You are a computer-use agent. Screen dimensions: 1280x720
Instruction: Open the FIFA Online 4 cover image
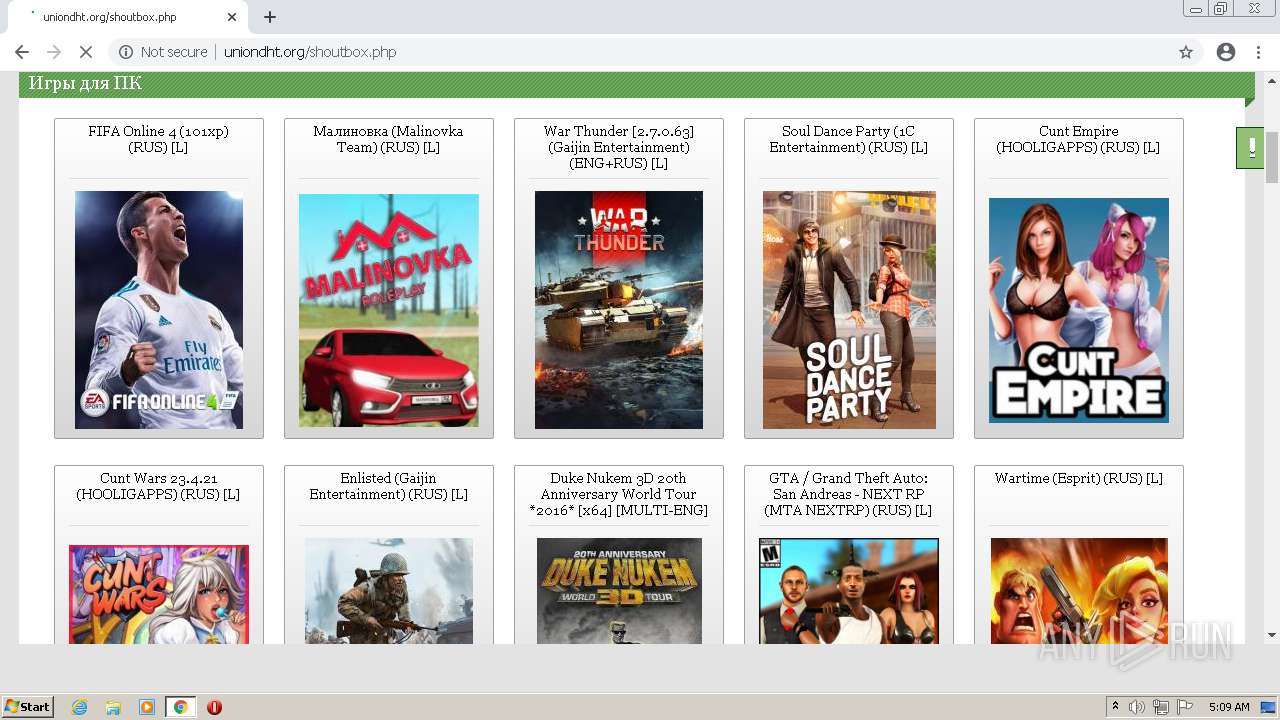tap(159, 310)
